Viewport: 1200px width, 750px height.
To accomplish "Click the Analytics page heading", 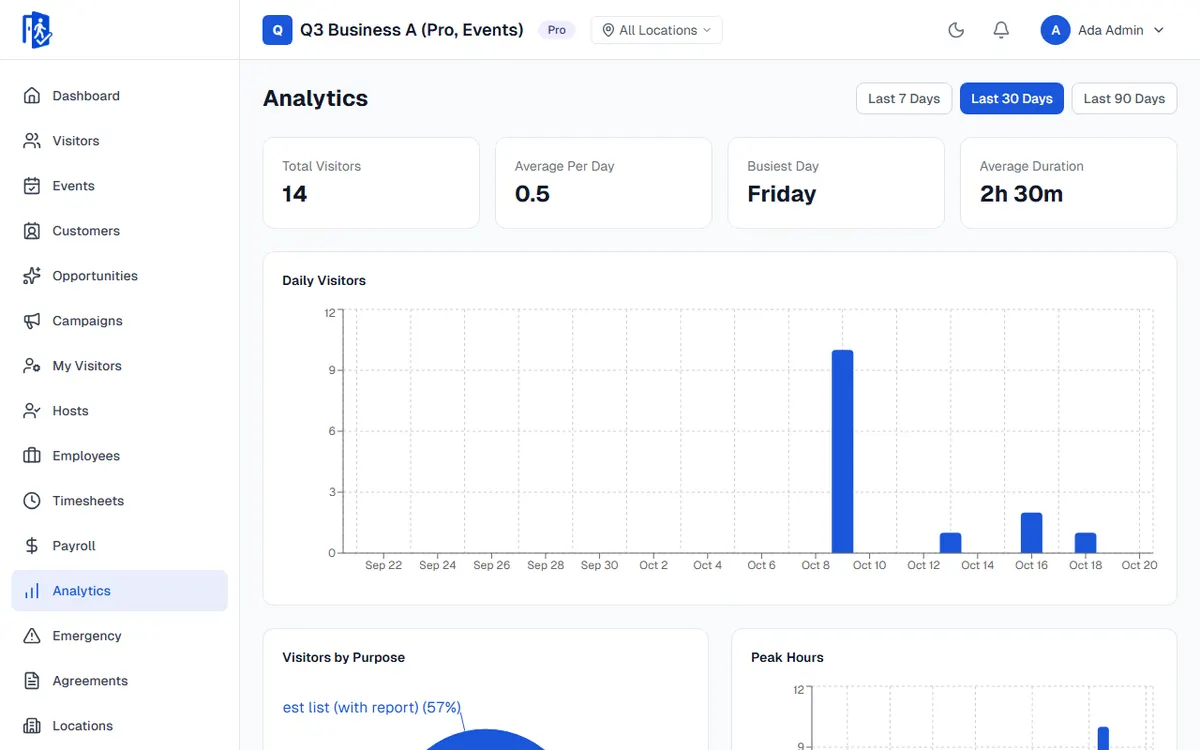I will [x=315, y=98].
